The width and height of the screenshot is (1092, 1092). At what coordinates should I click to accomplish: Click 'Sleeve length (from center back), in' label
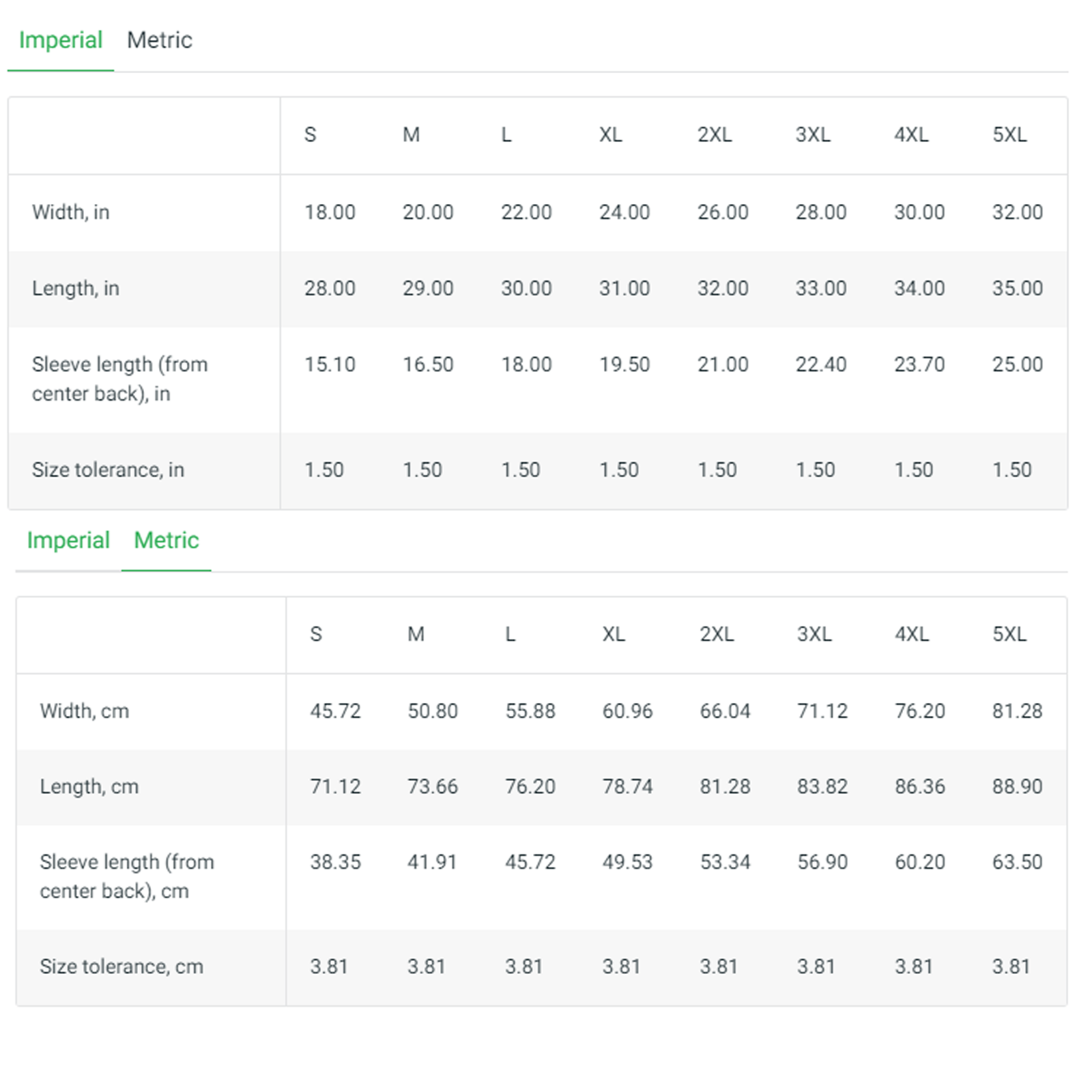(120, 379)
